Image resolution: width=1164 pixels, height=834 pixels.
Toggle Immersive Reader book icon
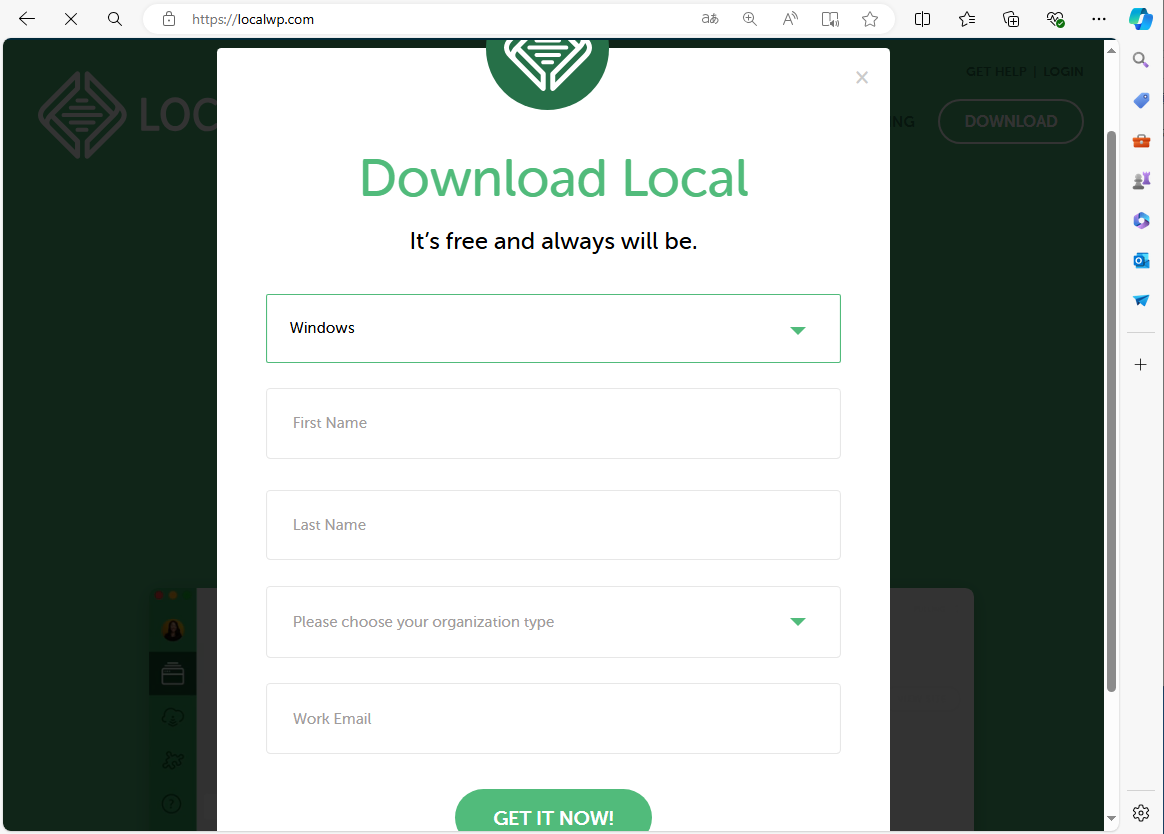point(830,19)
